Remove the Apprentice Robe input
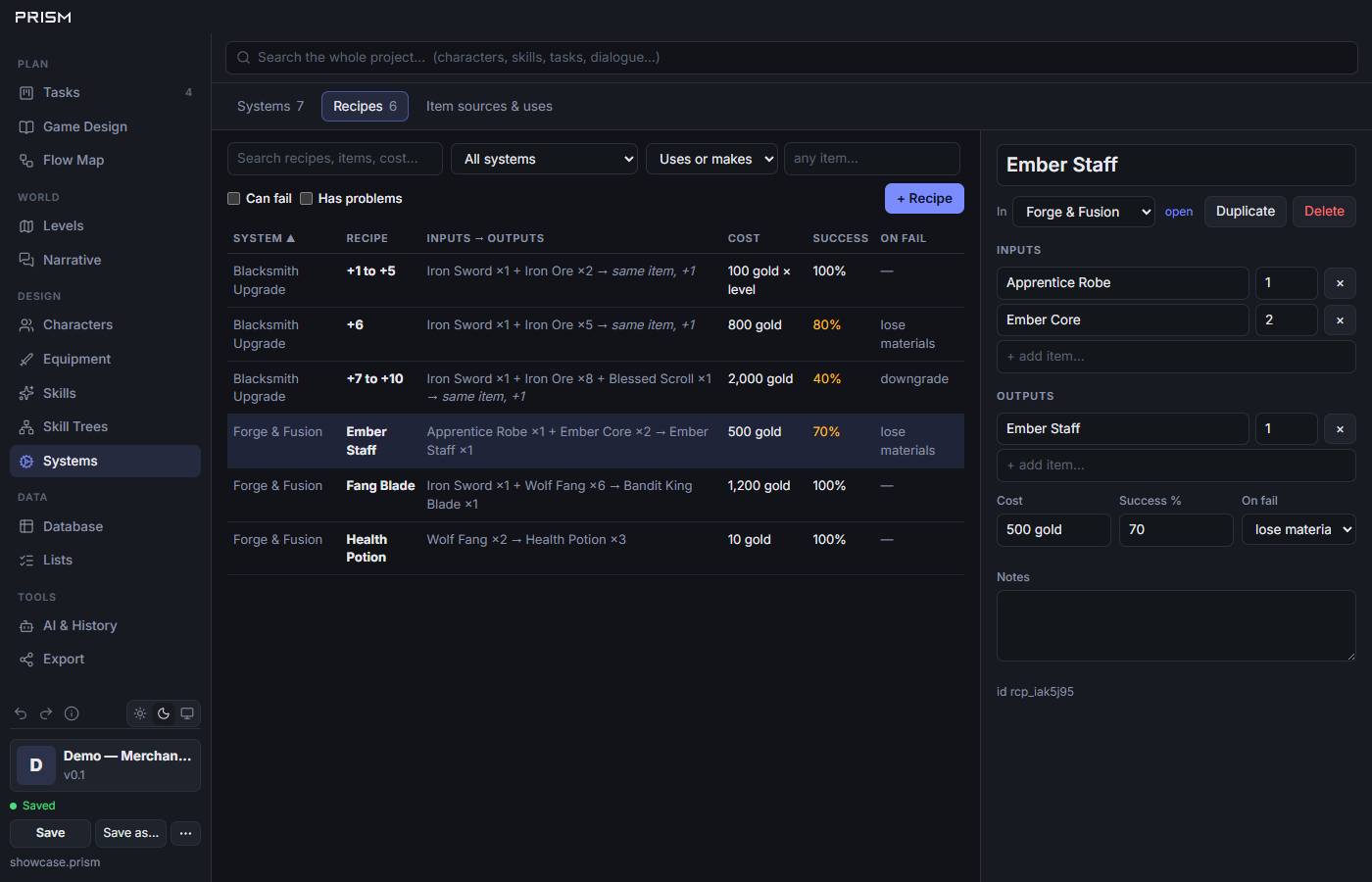Screen dimensions: 1372x882 coord(1340,283)
